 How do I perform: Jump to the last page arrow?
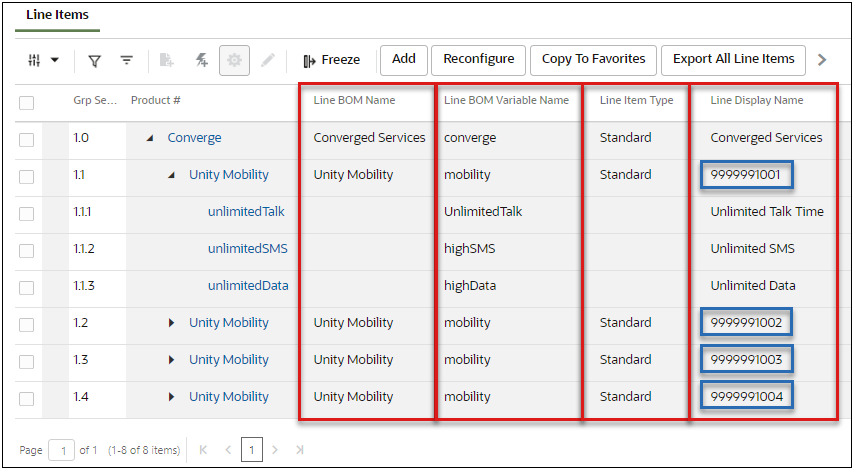tap(299, 450)
